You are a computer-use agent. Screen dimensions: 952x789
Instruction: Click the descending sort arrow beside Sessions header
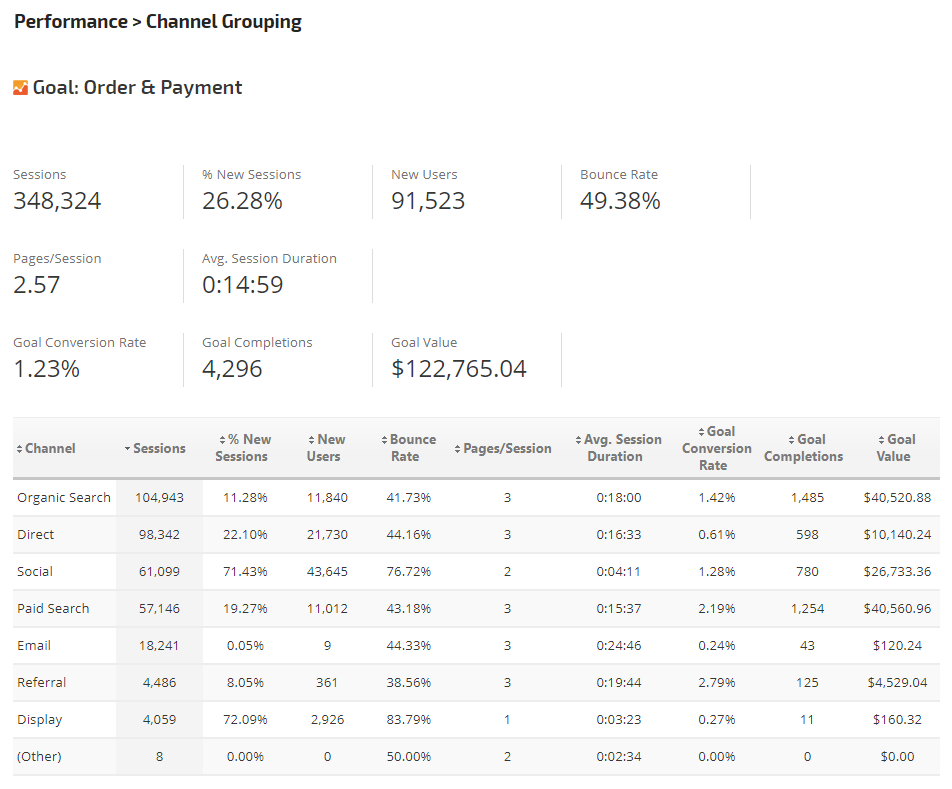tap(127, 449)
